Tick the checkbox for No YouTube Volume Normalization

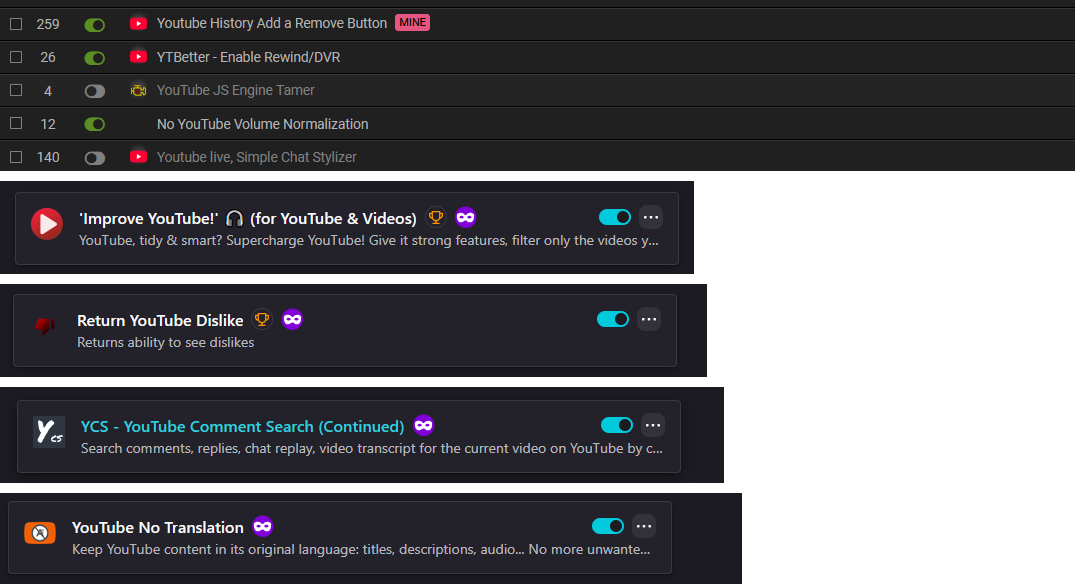(16, 123)
